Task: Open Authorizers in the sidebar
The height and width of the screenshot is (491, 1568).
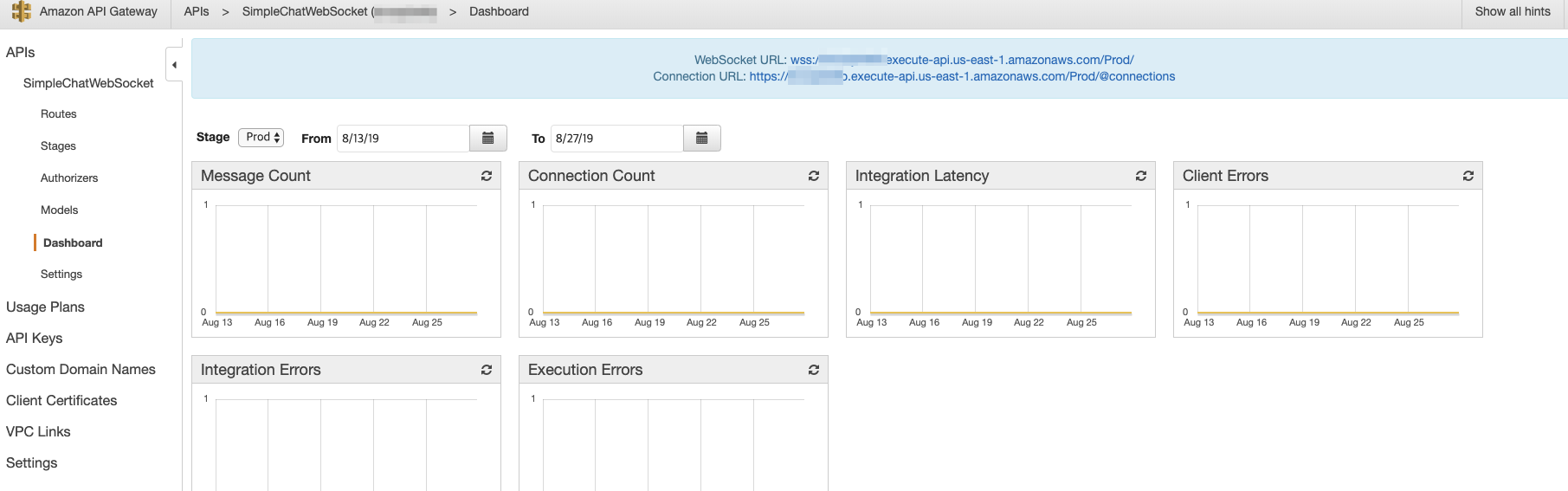Action: (x=69, y=178)
